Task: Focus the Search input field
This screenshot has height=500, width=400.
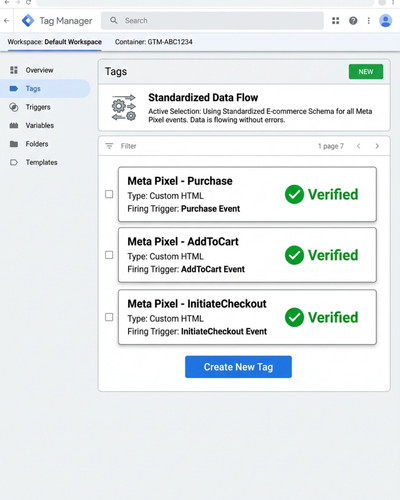Action: point(212,21)
